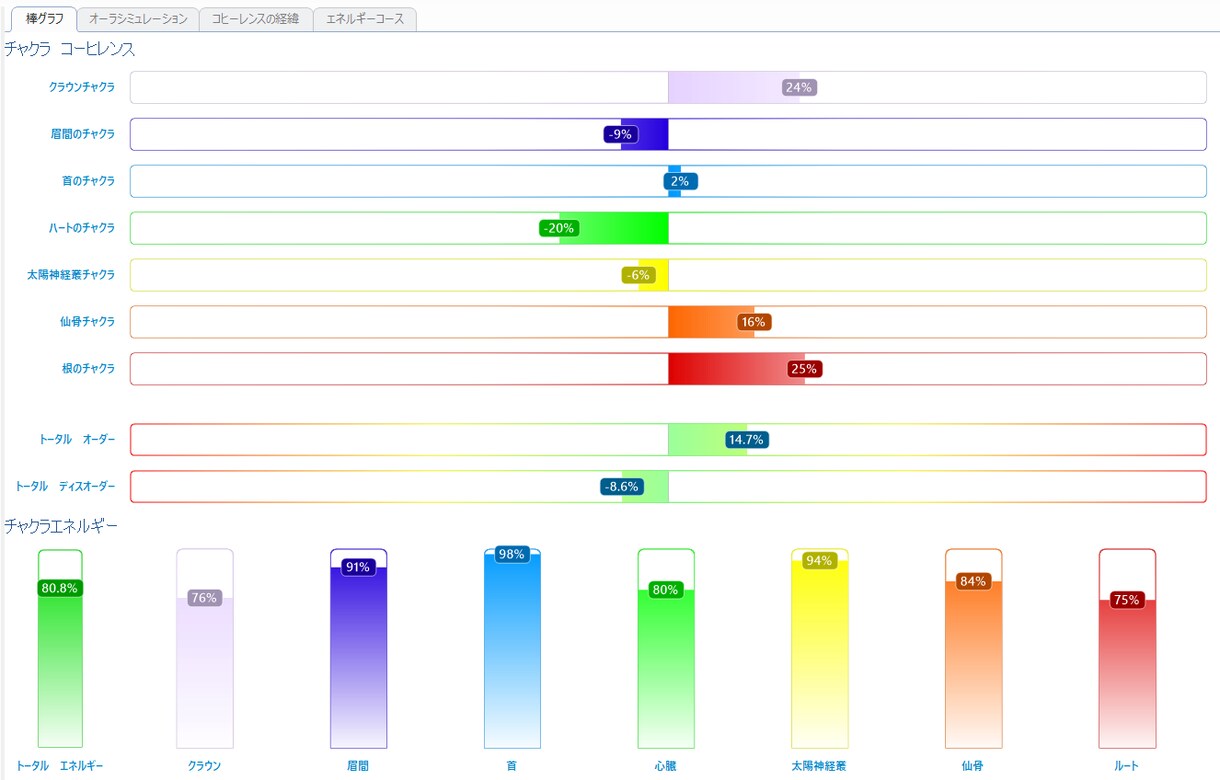This screenshot has width=1220, height=780.
Task: Select the ハートのチャクラ row label
Action: point(82,228)
